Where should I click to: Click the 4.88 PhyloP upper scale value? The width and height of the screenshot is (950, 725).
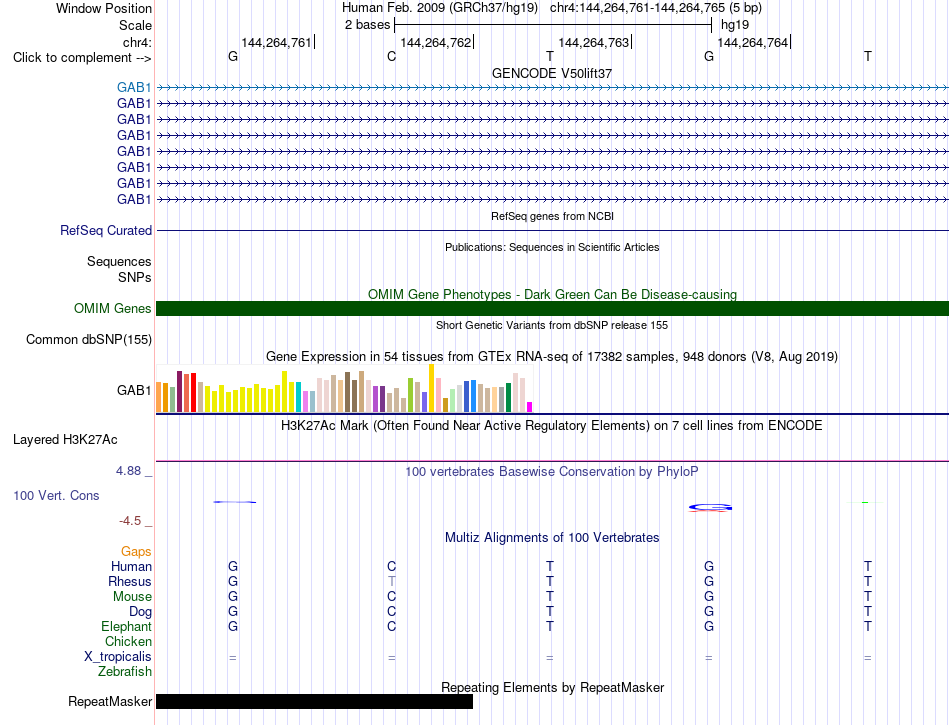[128, 471]
